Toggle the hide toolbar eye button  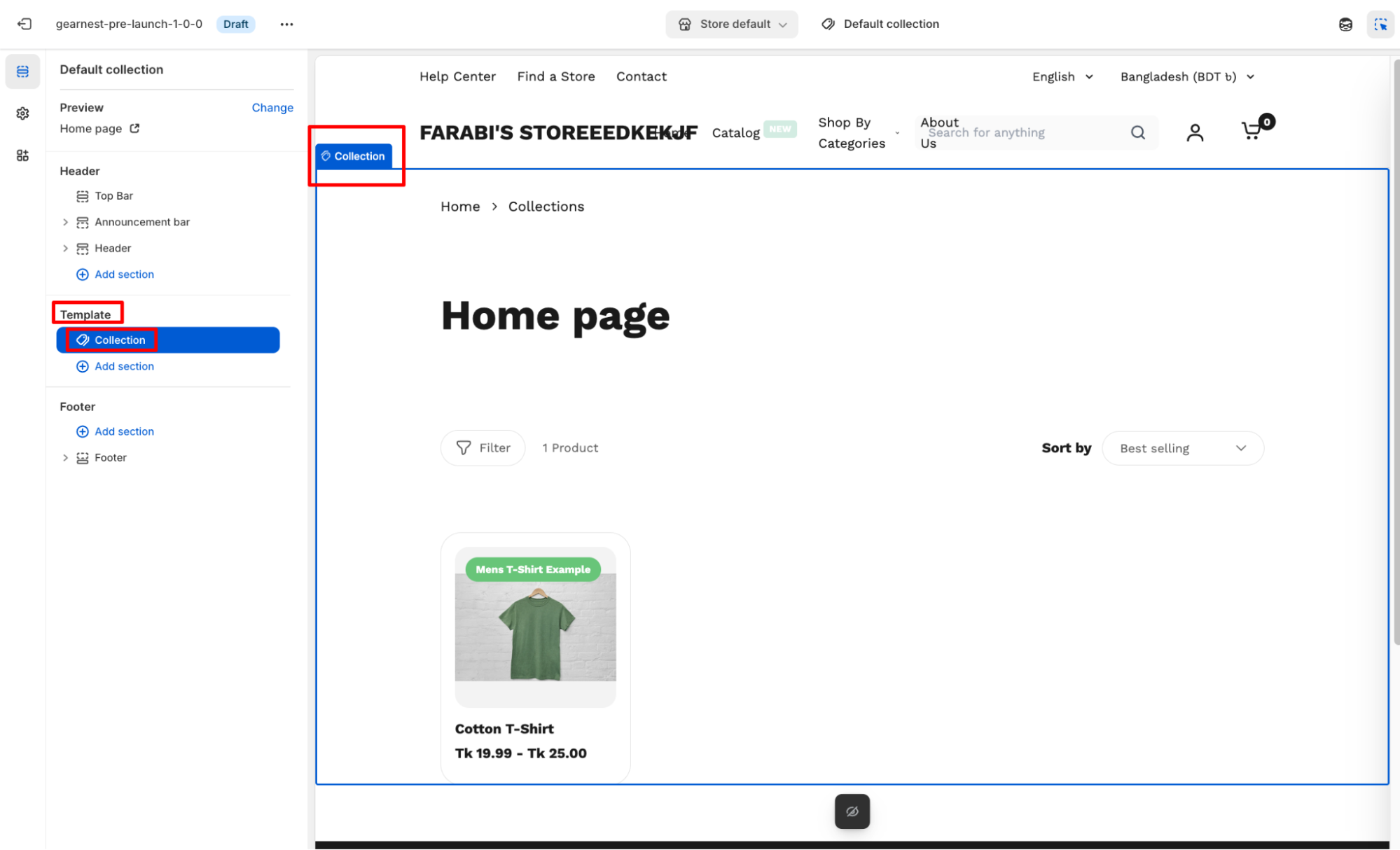852,811
